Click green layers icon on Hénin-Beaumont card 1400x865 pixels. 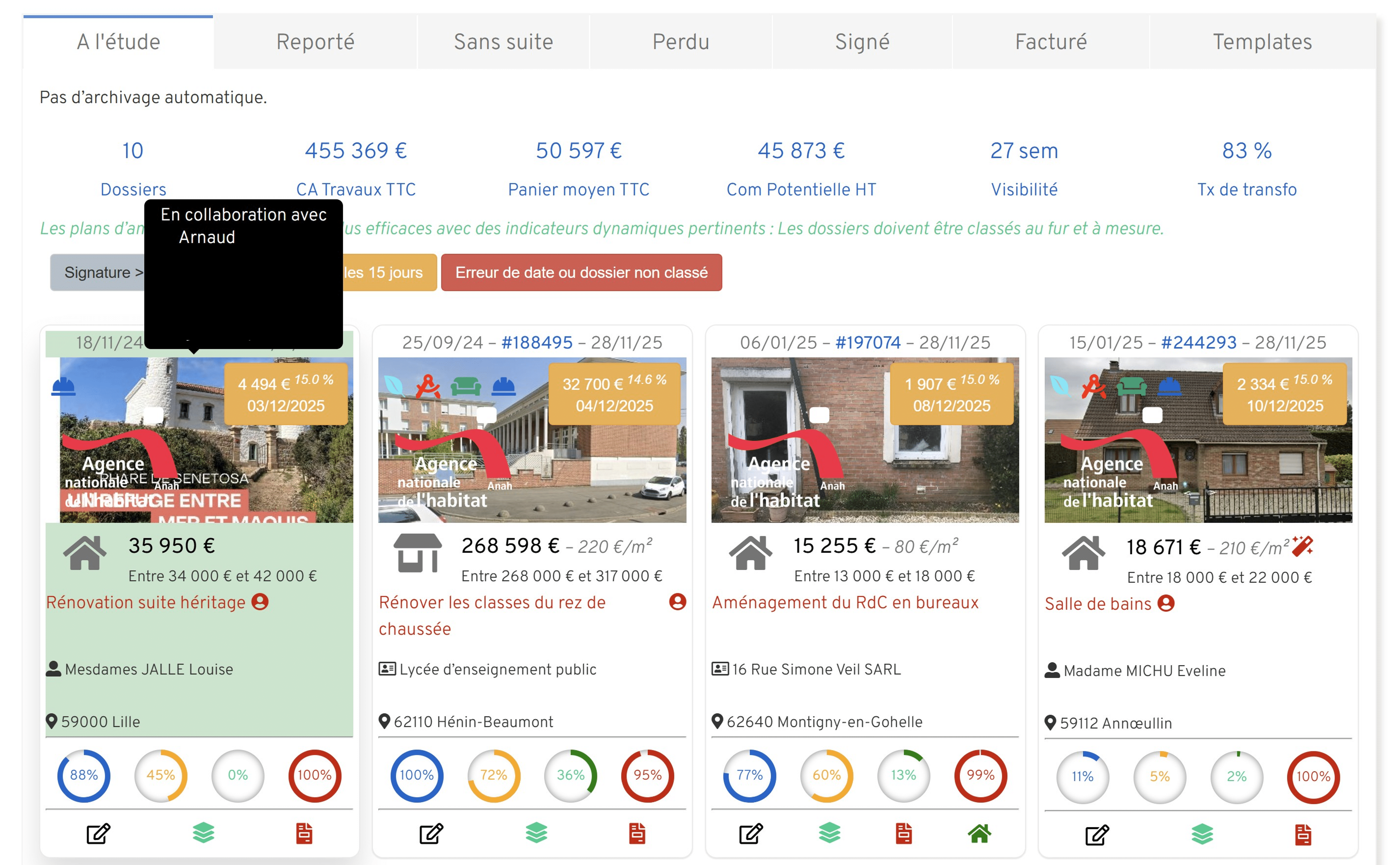tap(536, 833)
